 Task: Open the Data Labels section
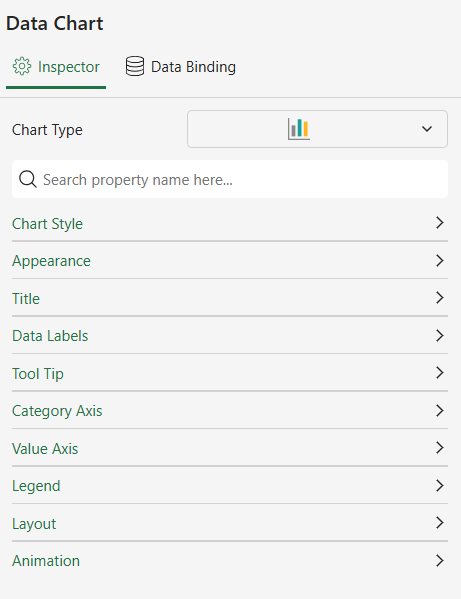(230, 335)
